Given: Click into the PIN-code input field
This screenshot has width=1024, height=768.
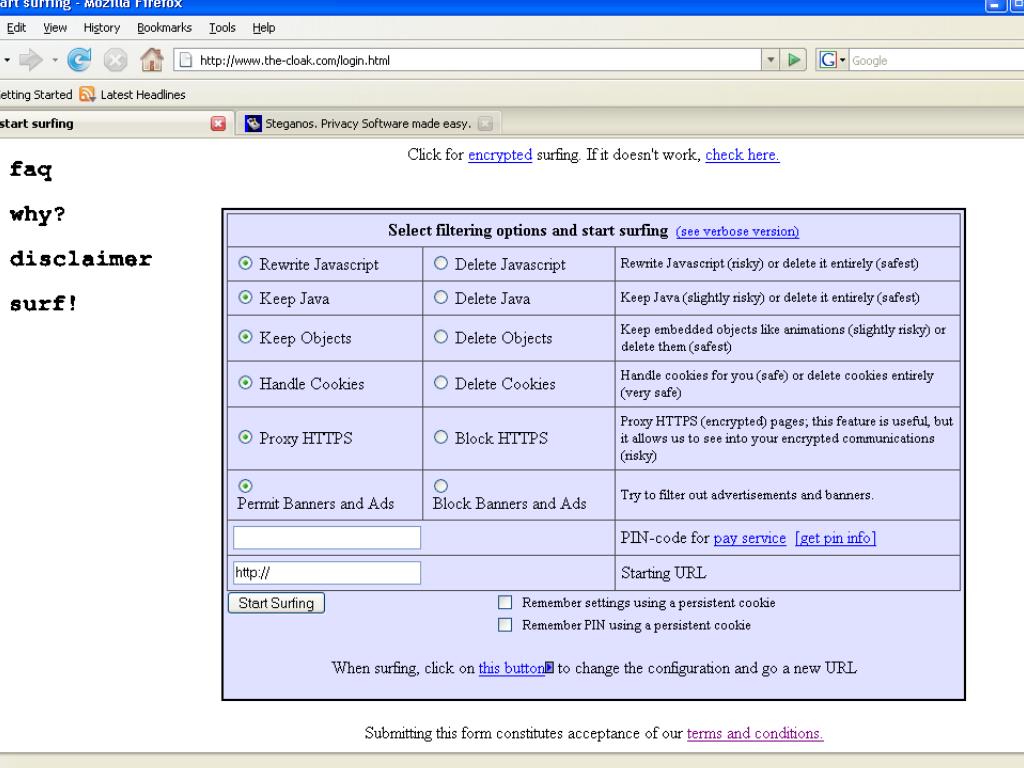Looking at the screenshot, I should 327,537.
